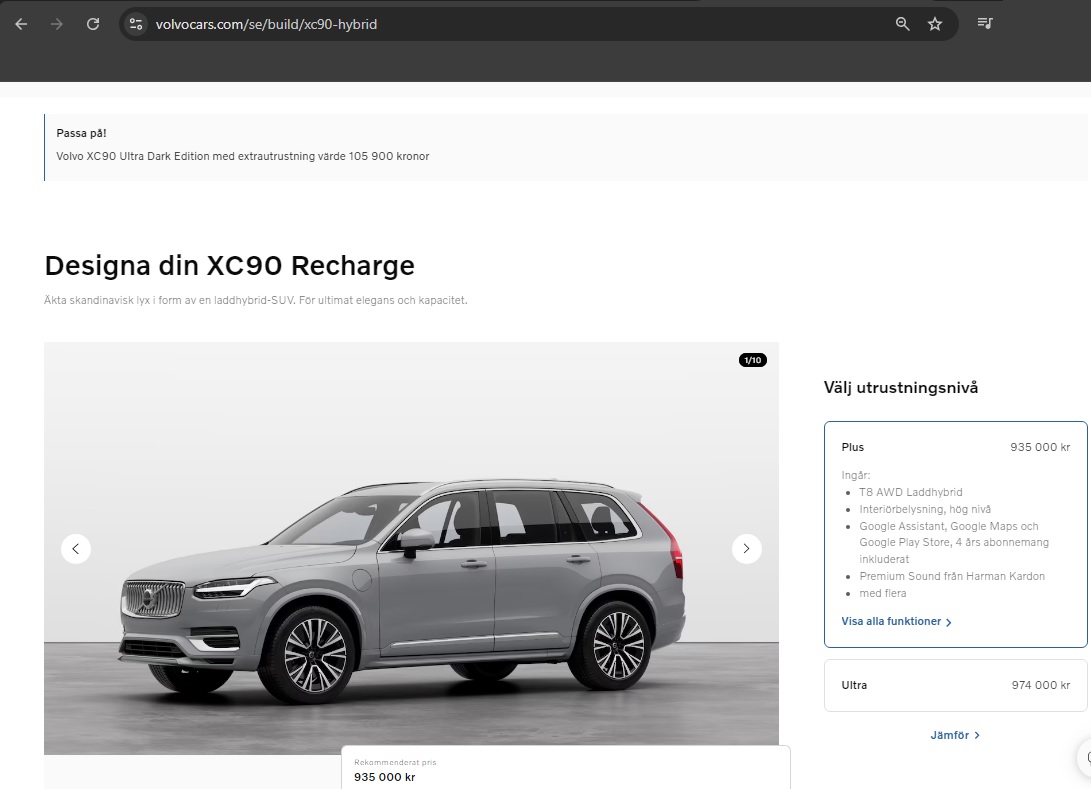Click the URL volvocars.com/se/build/xc90-hybrid
This screenshot has width=1091, height=789.
(x=266, y=24)
